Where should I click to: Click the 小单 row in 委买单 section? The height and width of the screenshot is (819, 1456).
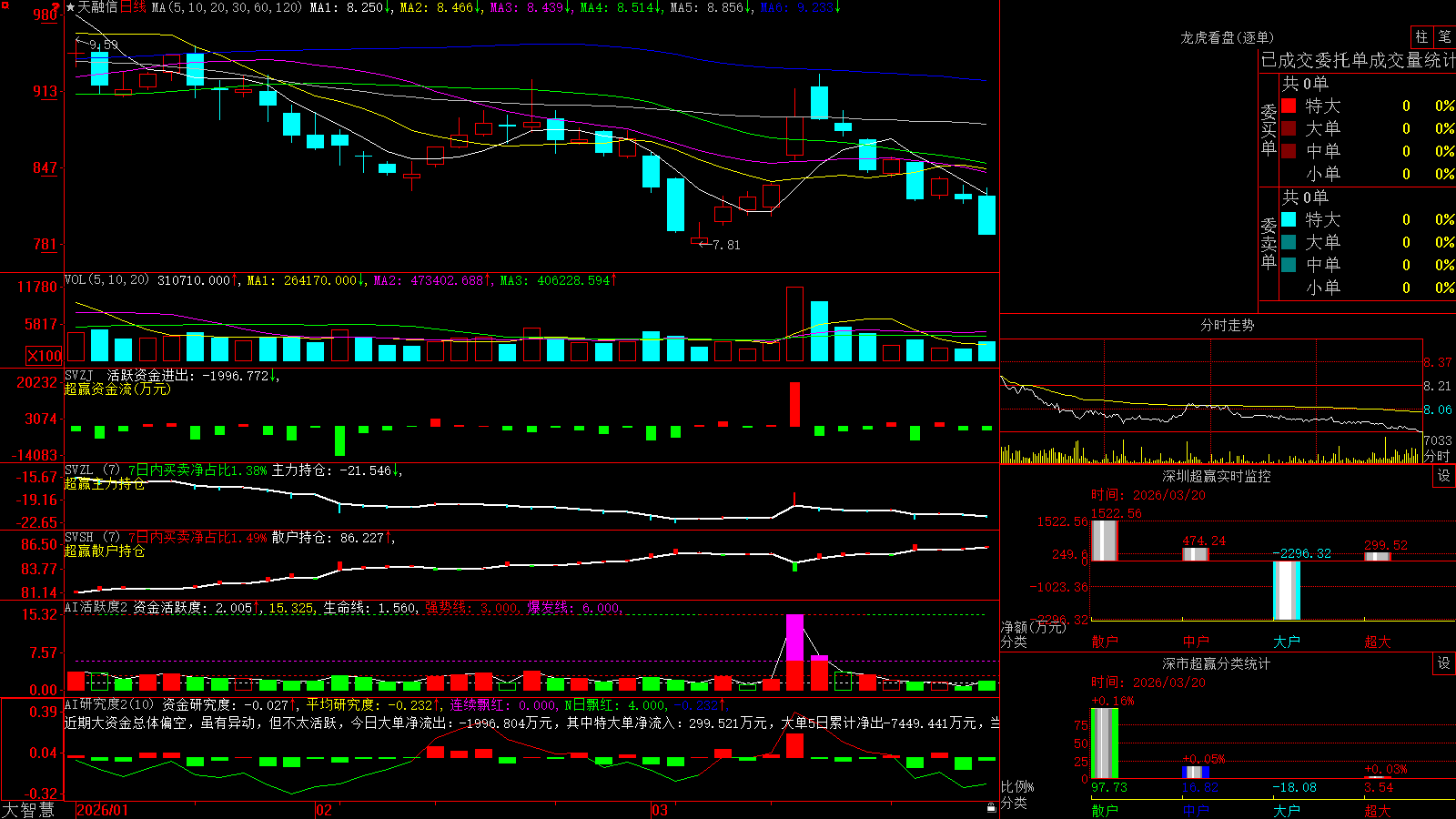pyautogui.click(x=1367, y=174)
